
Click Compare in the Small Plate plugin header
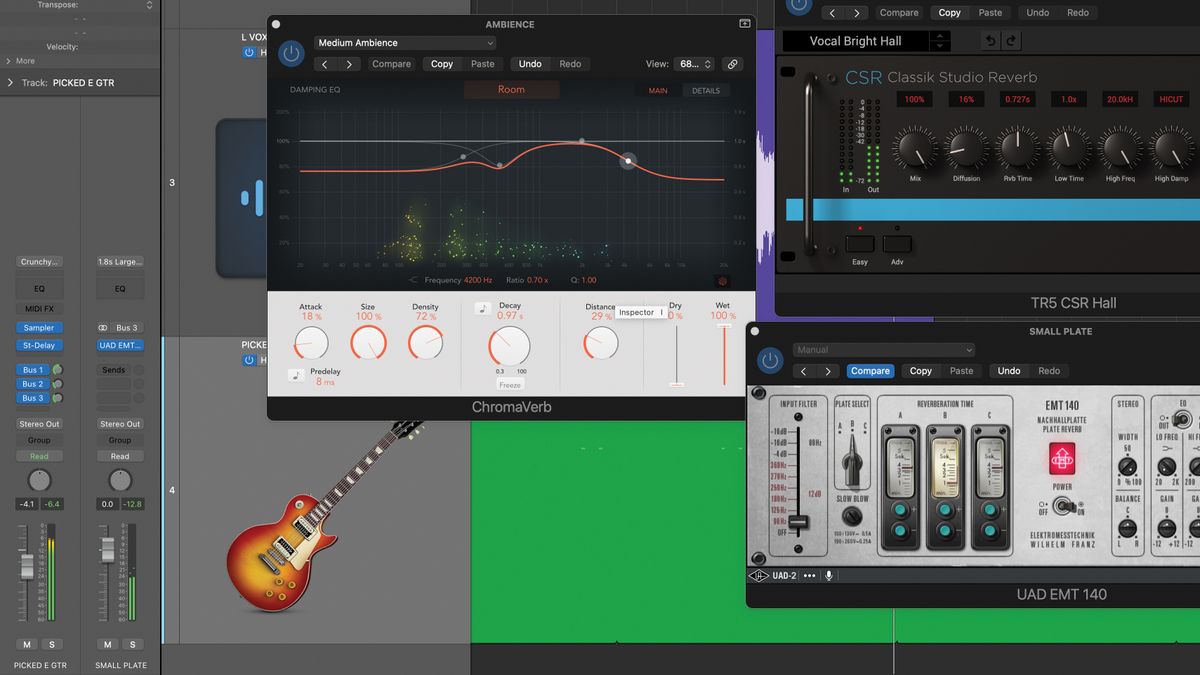click(x=870, y=370)
